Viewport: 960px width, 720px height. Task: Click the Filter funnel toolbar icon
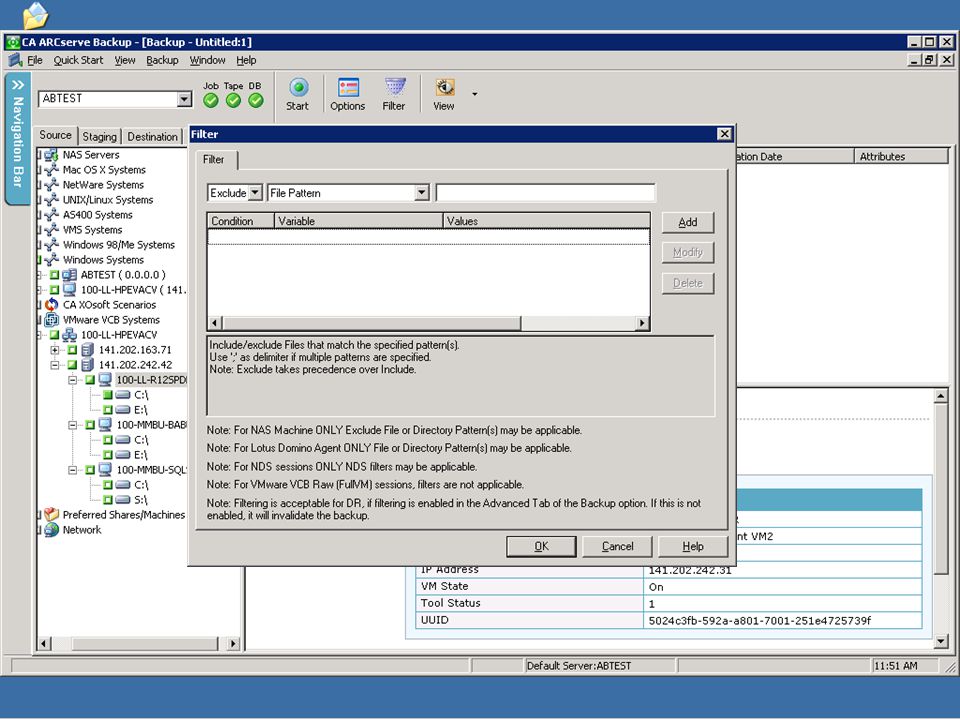click(395, 87)
